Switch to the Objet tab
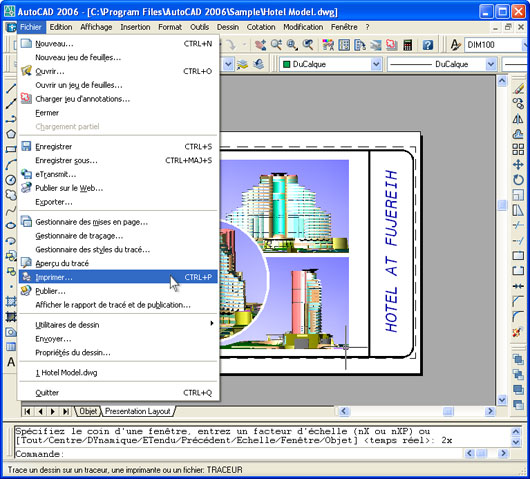This screenshot has width=530, height=479. tap(88, 411)
